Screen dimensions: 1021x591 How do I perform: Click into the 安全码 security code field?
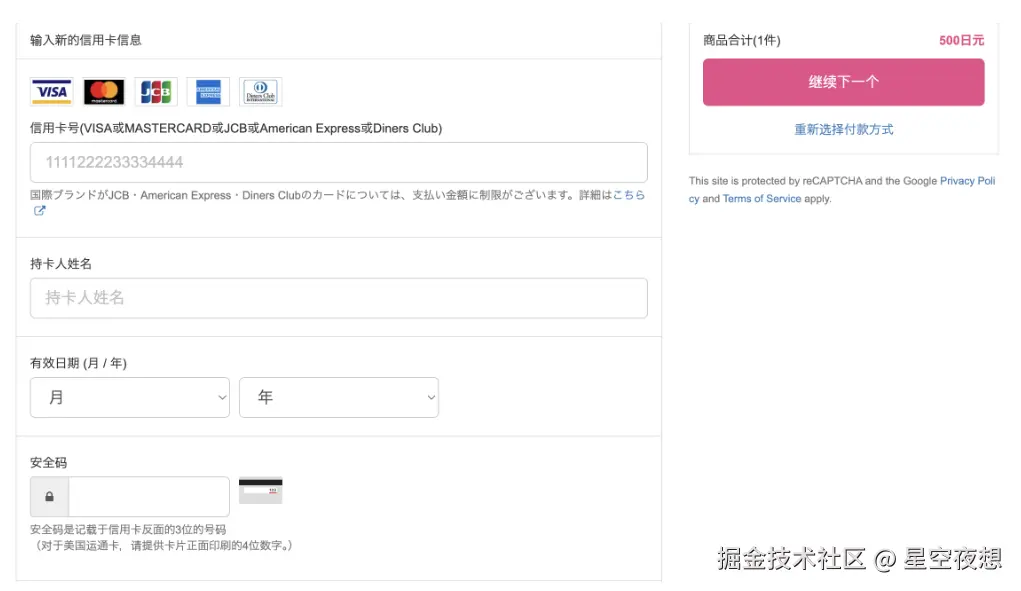tap(149, 497)
